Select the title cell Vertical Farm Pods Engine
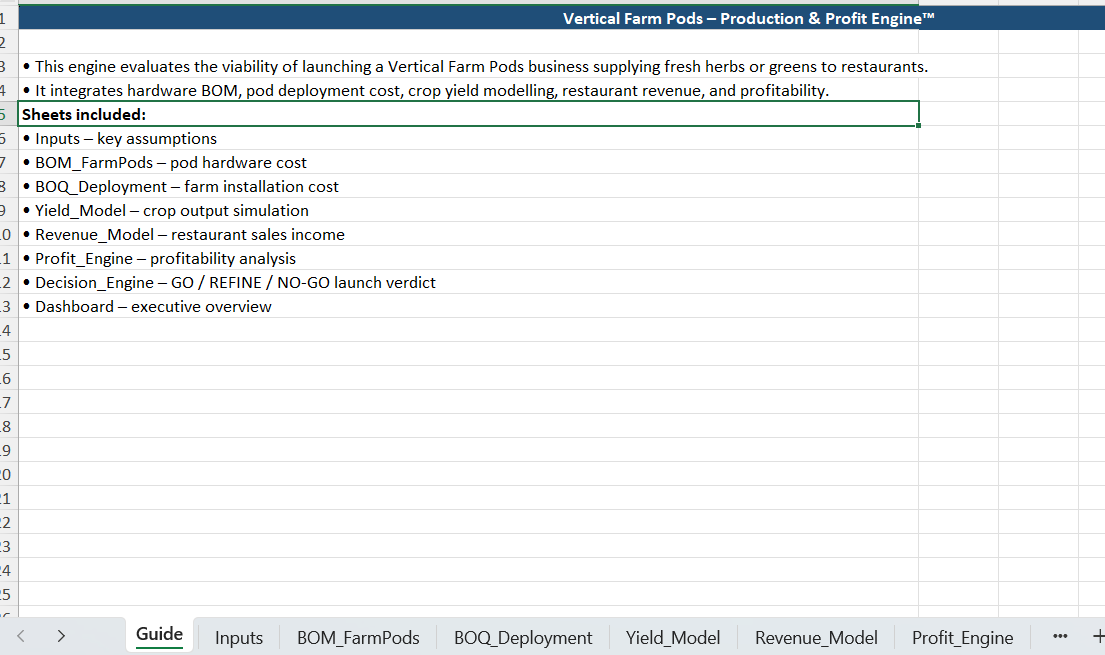 562,18
